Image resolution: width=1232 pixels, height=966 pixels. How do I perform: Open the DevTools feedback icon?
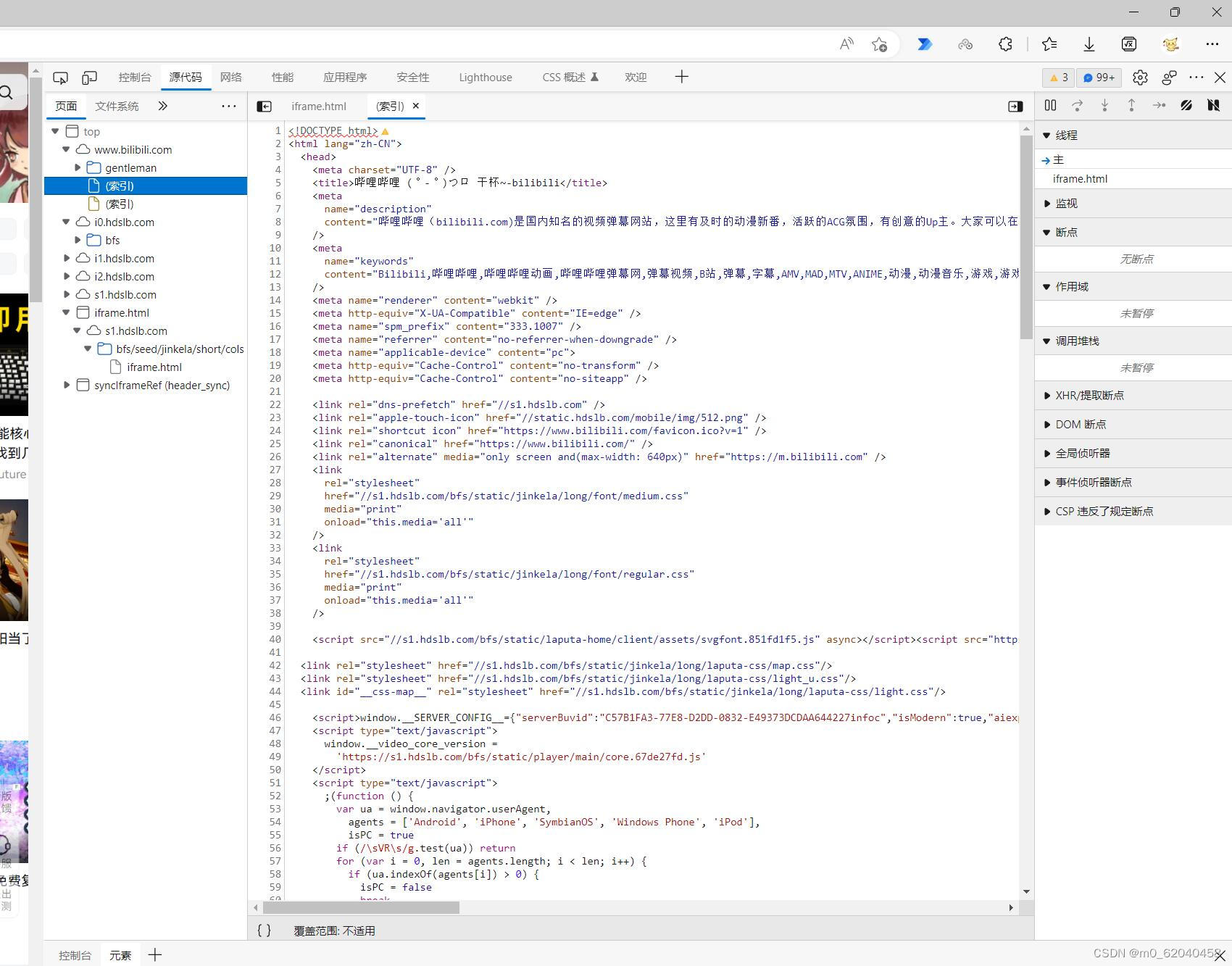pyautogui.click(x=1169, y=78)
